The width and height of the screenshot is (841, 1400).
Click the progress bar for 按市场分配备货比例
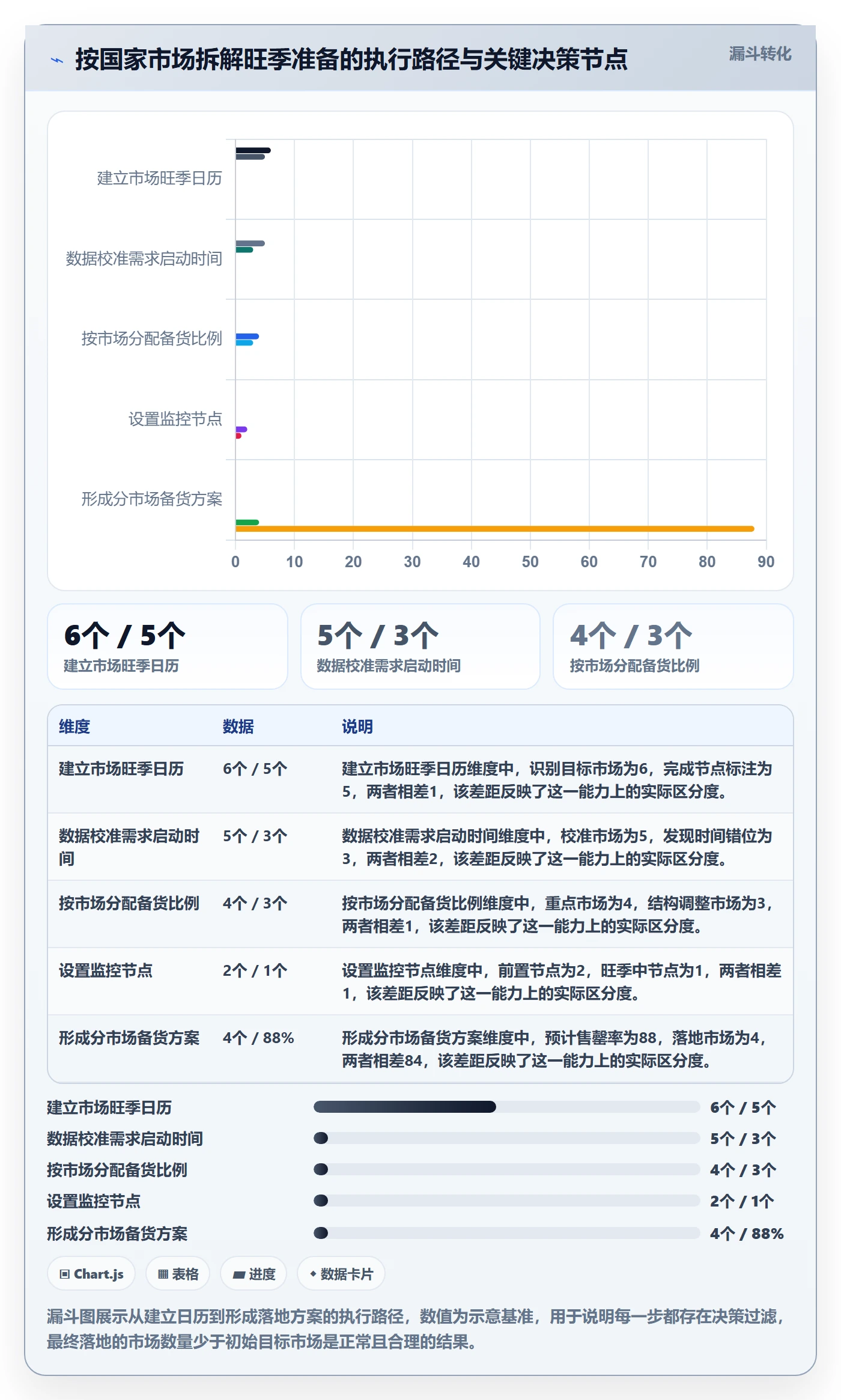506,1169
